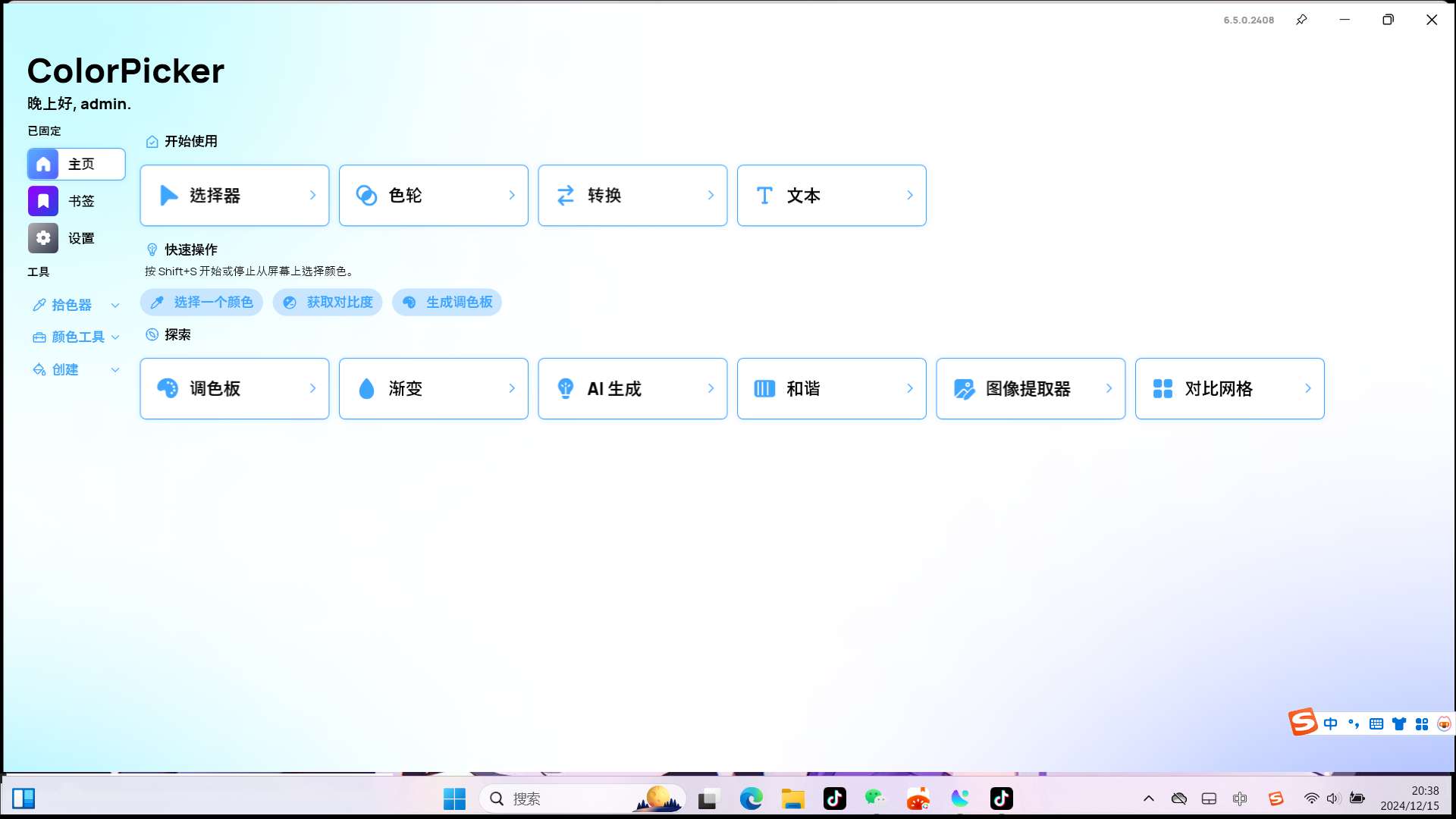1456x819 pixels.
Task: Select the 书签 bookmarks sidebar item
Action: tap(76, 201)
